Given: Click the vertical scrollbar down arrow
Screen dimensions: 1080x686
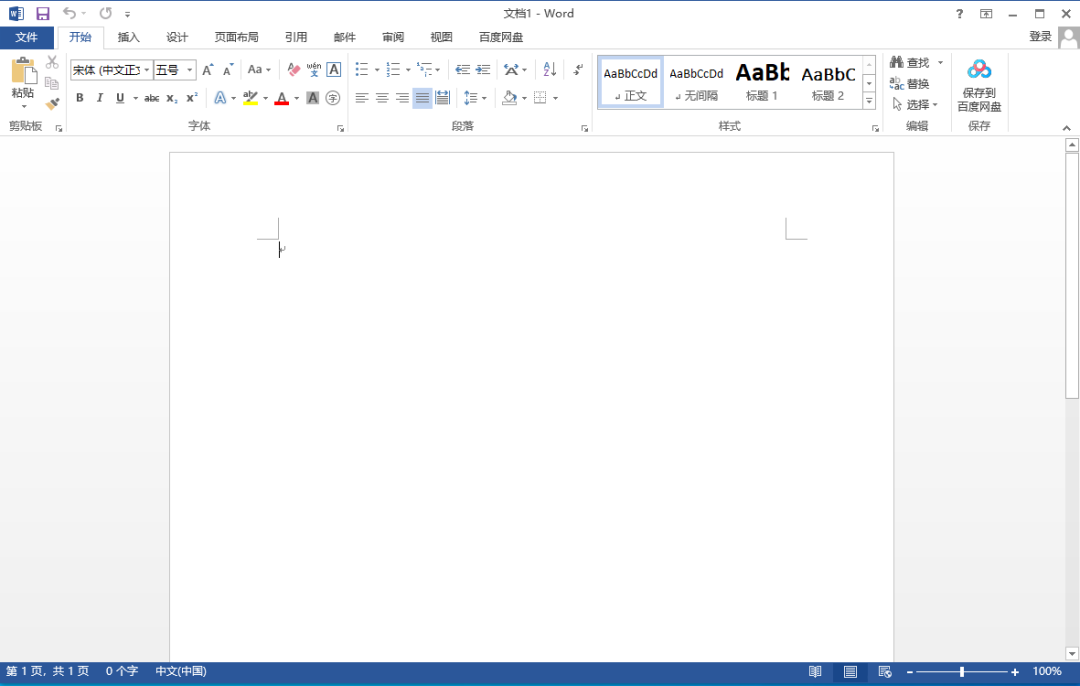Looking at the screenshot, I should (x=1071, y=653).
